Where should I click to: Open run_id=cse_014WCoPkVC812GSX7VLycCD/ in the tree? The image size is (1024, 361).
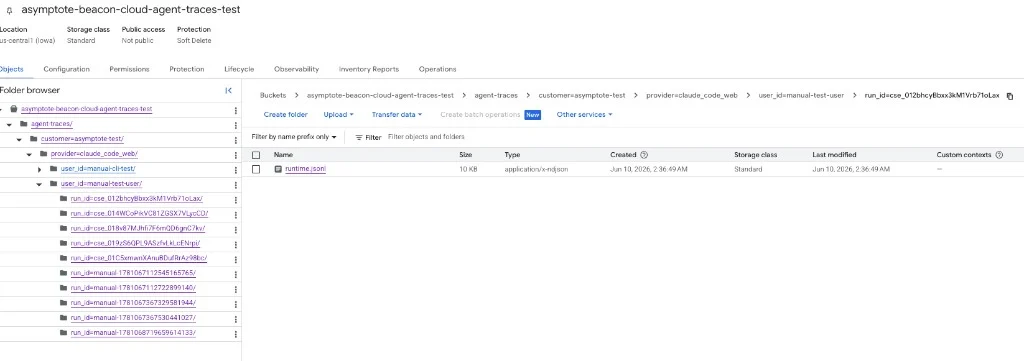tap(140, 213)
